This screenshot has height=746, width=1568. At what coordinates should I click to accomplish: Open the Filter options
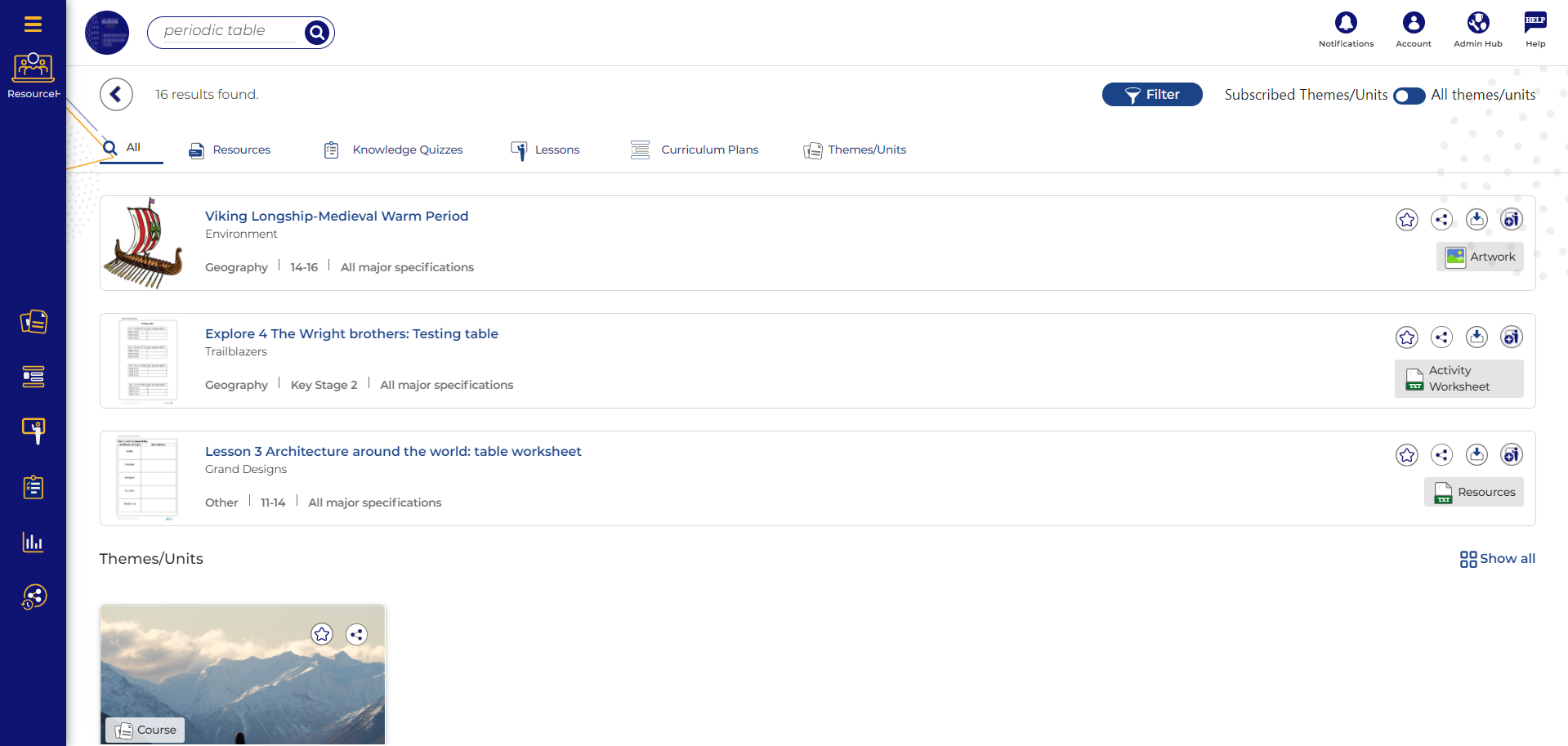[x=1151, y=95]
